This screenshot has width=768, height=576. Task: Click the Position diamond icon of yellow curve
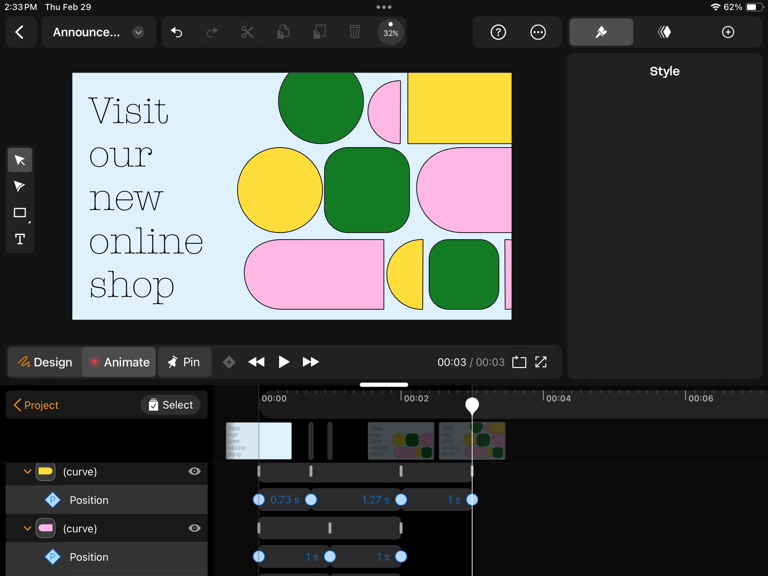[52, 500]
